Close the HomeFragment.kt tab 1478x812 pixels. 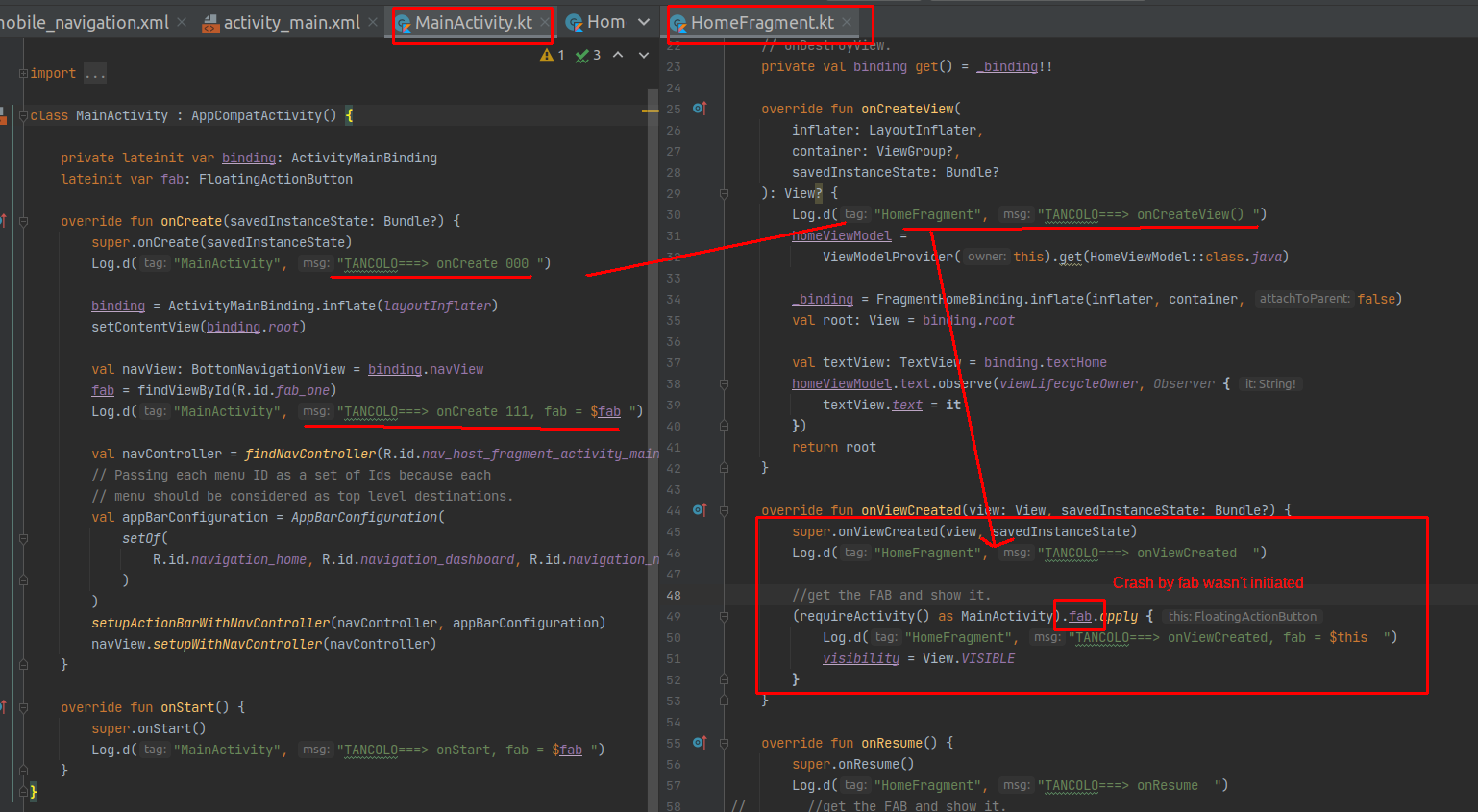847,22
